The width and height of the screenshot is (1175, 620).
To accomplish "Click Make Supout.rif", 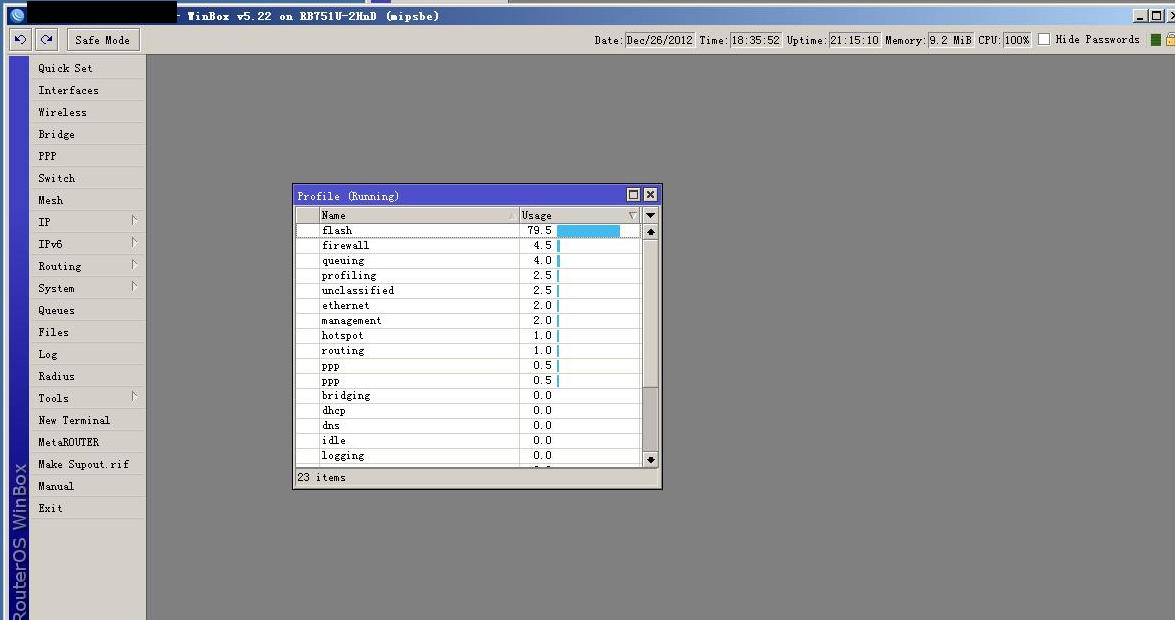I will coord(87,464).
